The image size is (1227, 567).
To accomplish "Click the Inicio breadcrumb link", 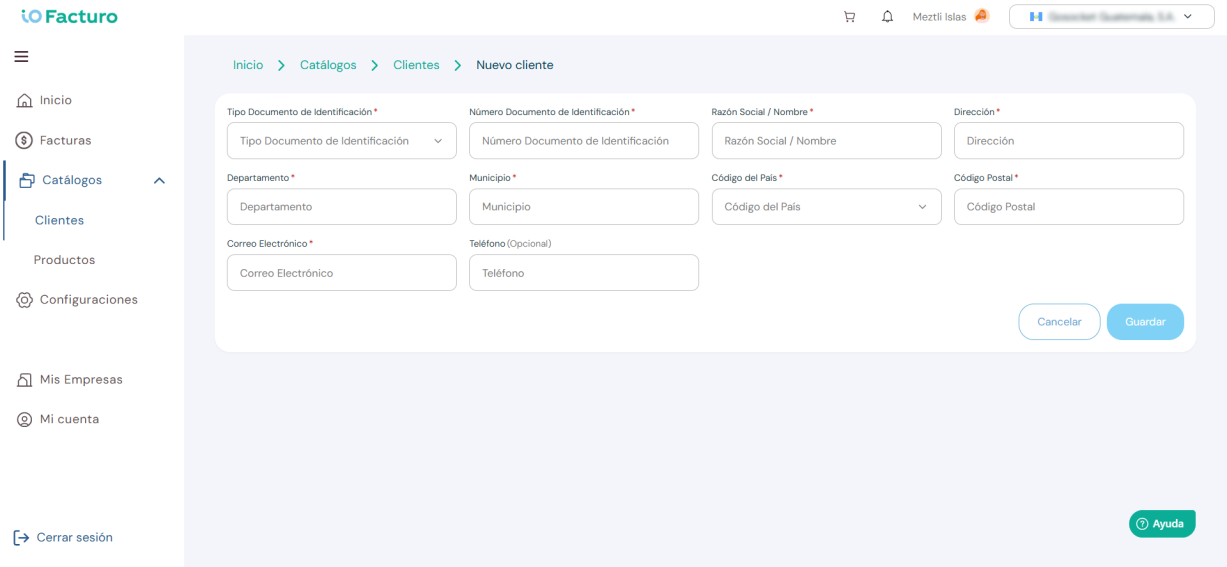I will click(x=248, y=65).
